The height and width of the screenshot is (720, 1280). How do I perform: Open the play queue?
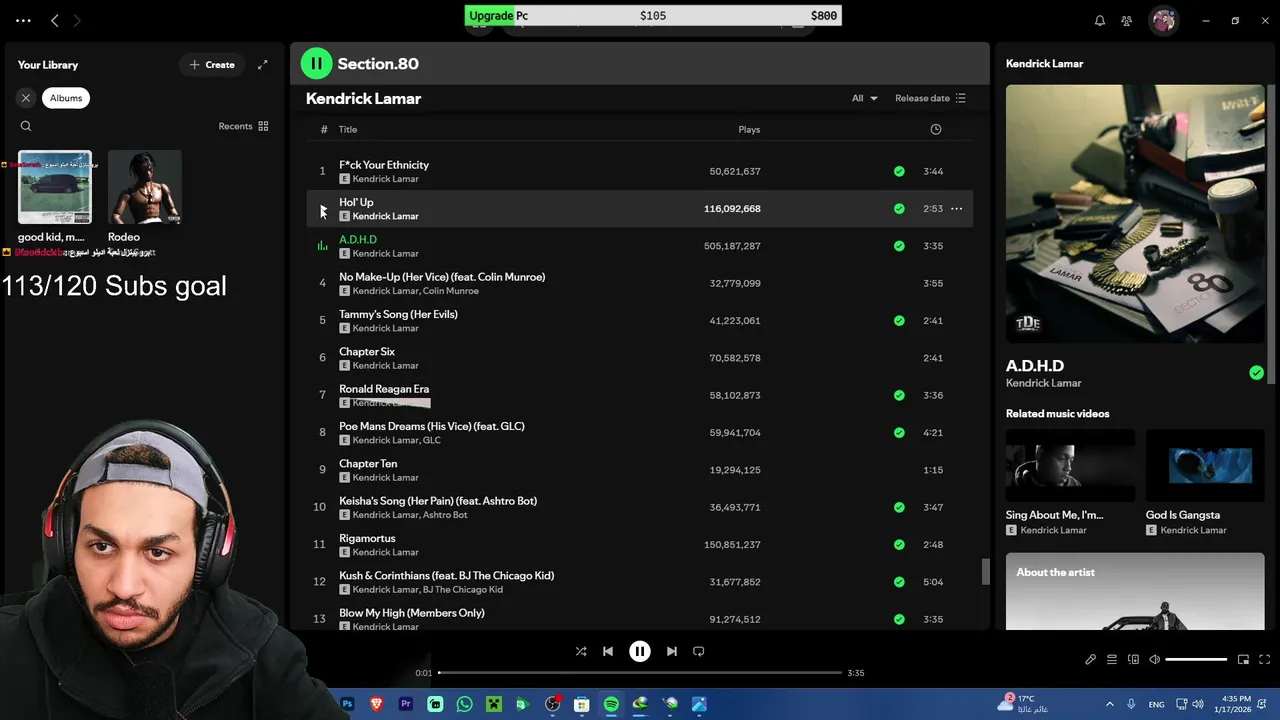[x=1111, y=660]
